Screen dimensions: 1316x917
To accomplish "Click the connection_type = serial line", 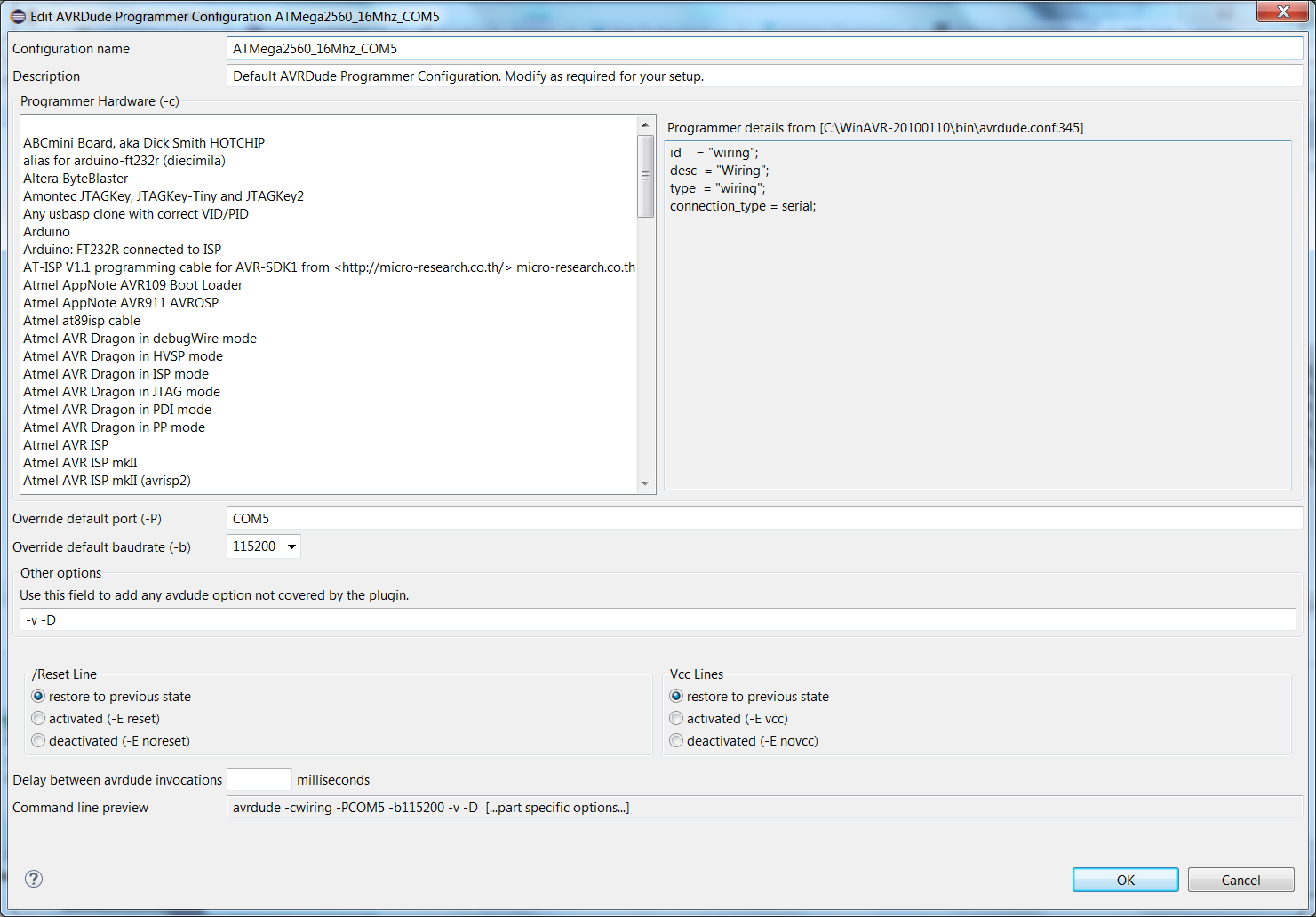I will tap(743, 206).
